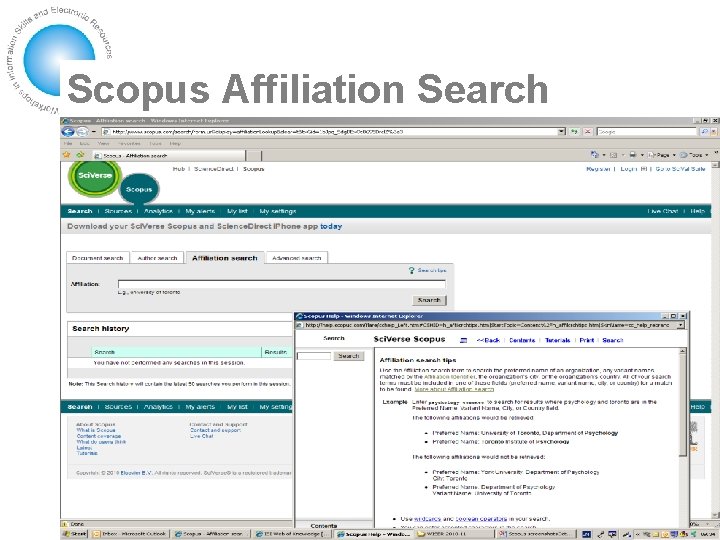Switch to Advanced search tab
This screenshot has width=720, height=540.
click(297, 258)
